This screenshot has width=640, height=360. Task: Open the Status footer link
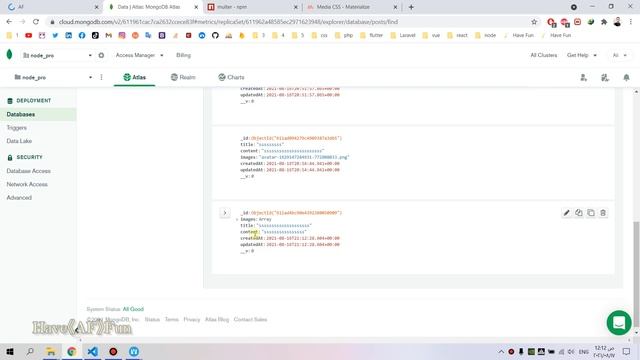[152, 320]
